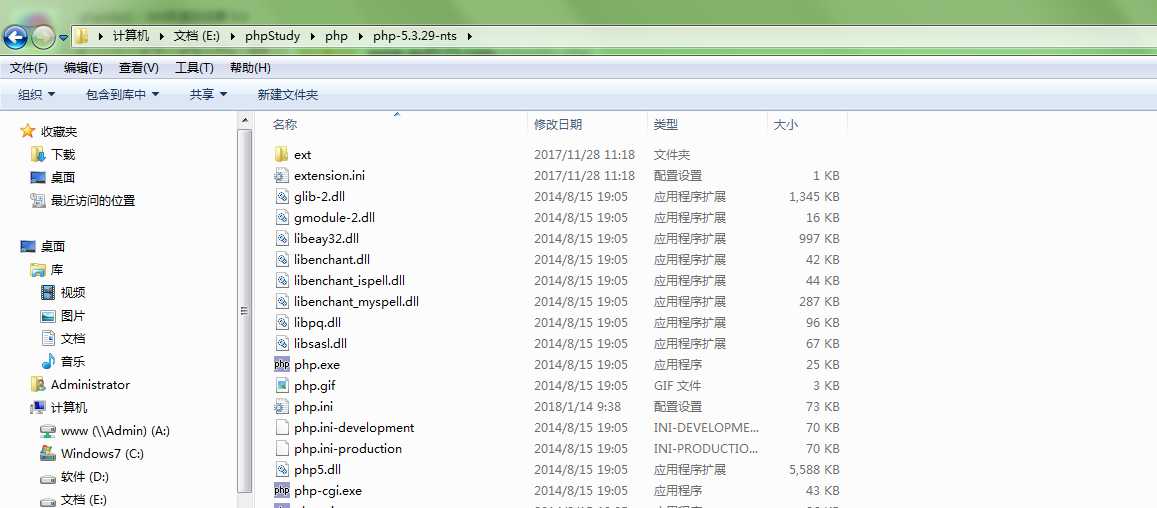The height and width of the screenshot is (508, 1157).
Task: Click php-5.3.29-nts in address breadcrumb
Action: click(x=415, y=35)
